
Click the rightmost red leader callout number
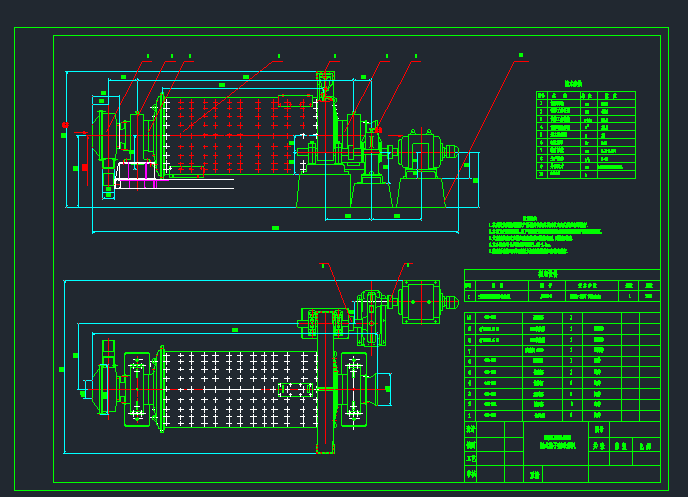(521, 55)
